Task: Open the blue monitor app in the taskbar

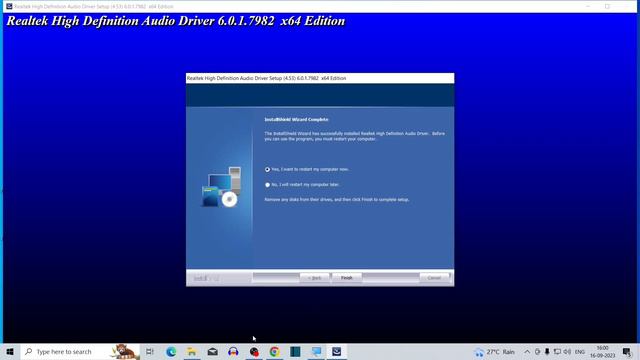Action: (316, 351)
